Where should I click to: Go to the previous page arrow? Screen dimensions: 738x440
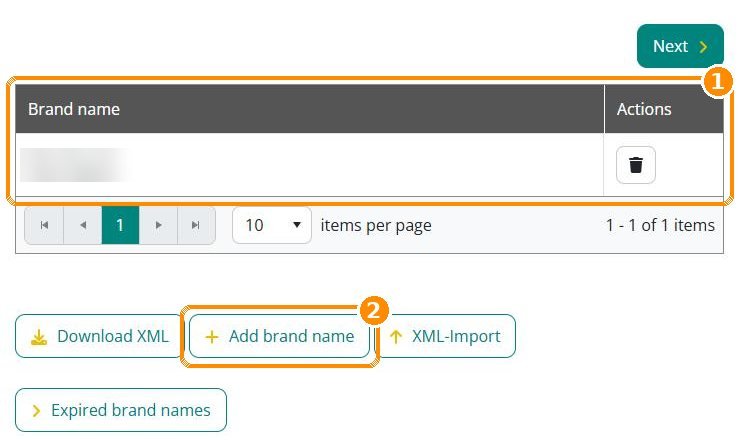click(83, 225)
